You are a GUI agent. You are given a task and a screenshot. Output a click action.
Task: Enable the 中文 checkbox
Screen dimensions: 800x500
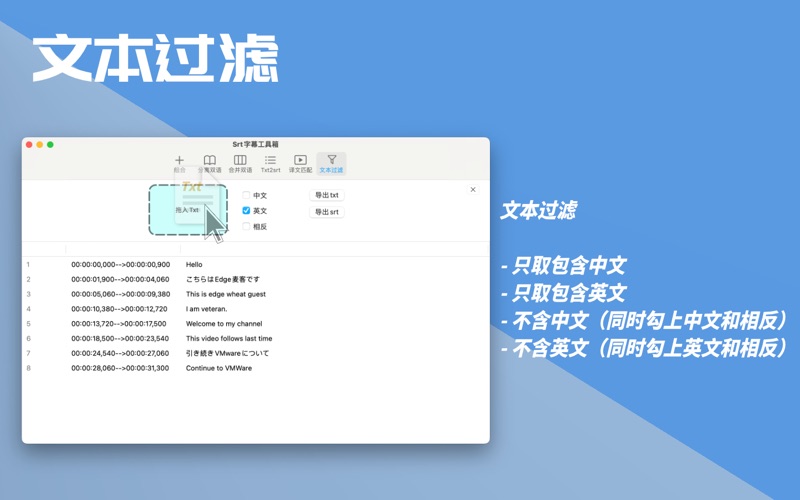[246, 195]
